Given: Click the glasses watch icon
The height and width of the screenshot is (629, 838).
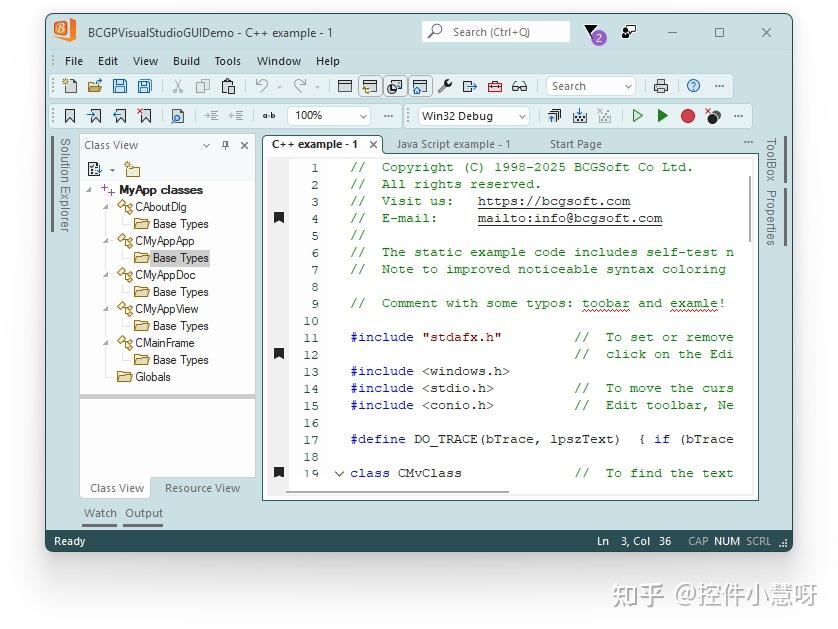Looking at the screenshot, I should coord(519,86).
